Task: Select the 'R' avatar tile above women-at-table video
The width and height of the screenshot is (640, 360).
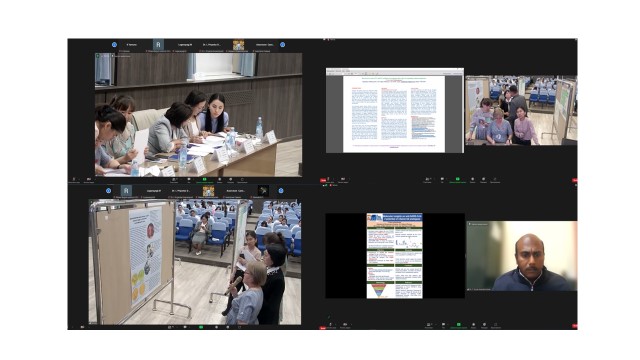Action: coord(158,44)
